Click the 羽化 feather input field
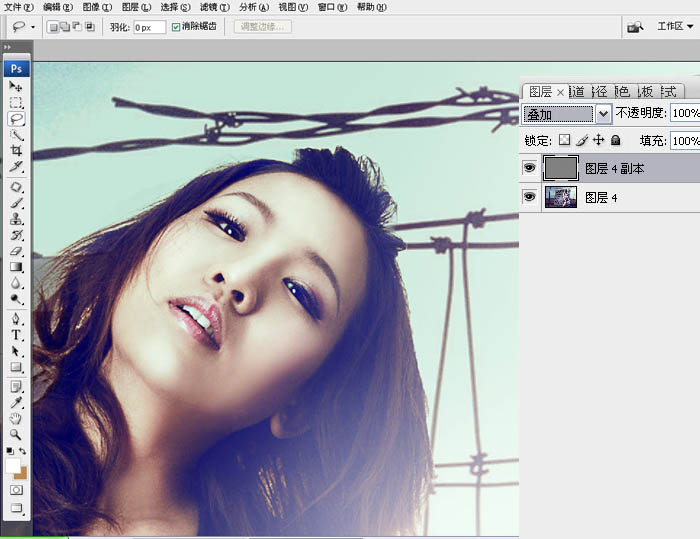Viewport: 700px width, 539px height. [x=149, y=27]
